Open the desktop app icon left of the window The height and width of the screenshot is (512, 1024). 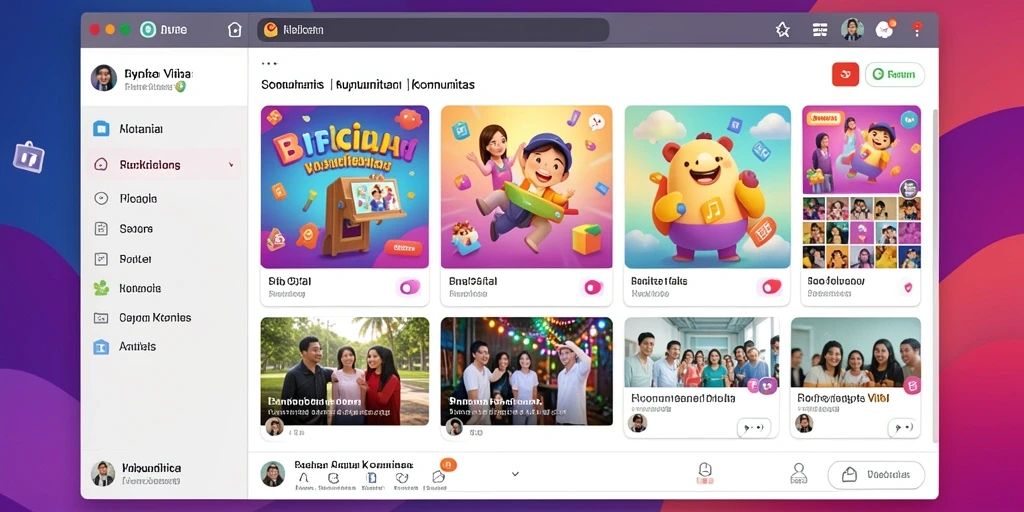pos(29,157)
